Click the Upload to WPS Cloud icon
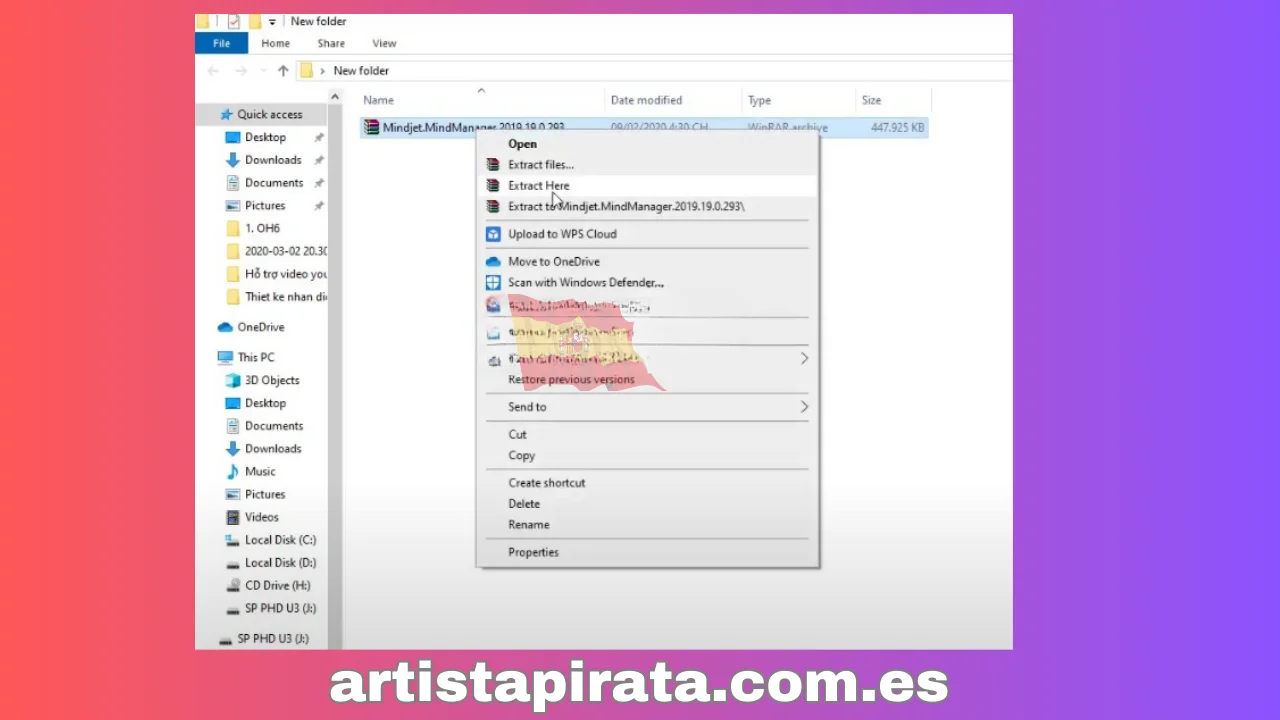Viewport: 1280px width, 720px height. pos(492,234)
